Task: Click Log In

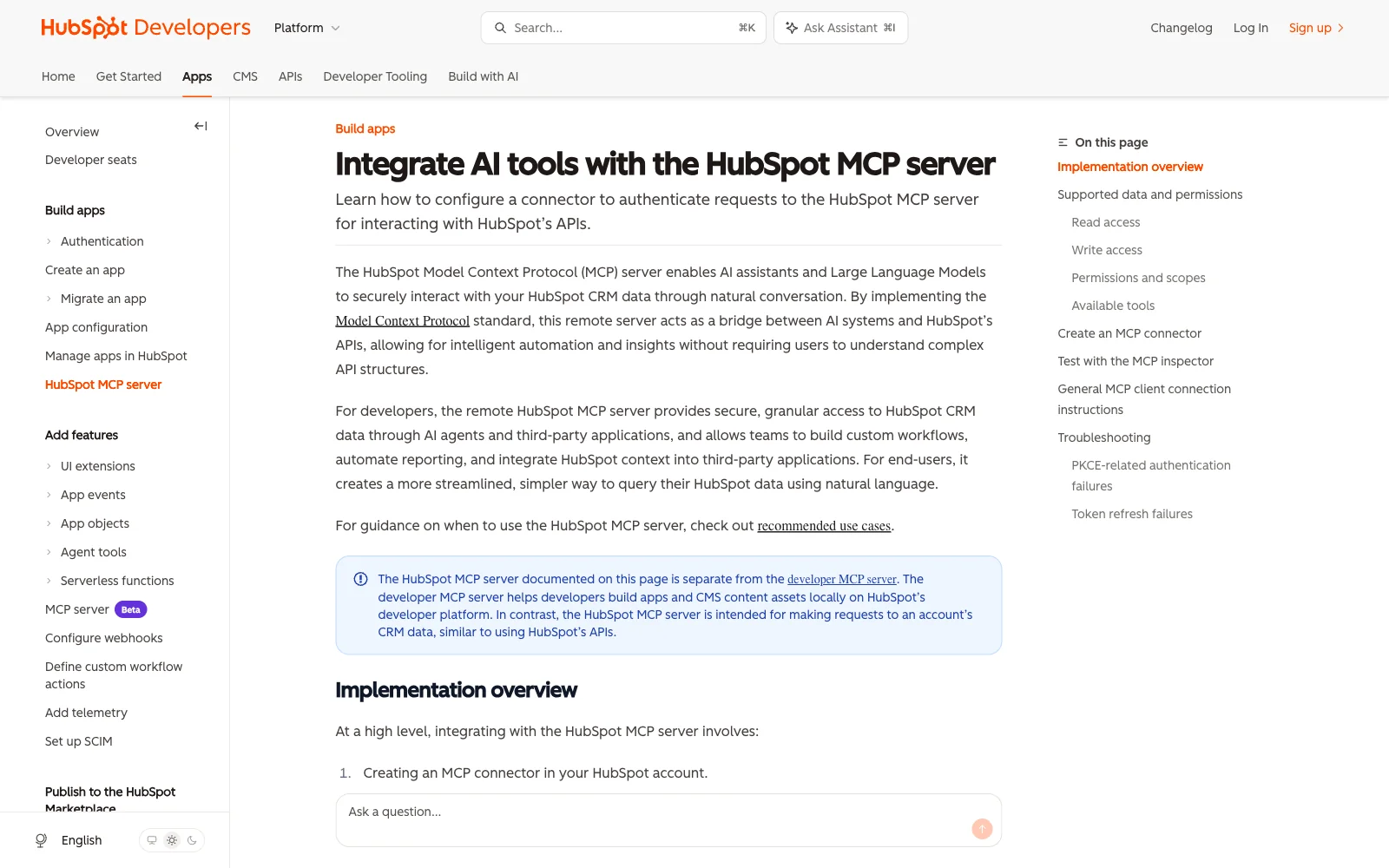Action: pyautogui.click(x=1250, y=28)
